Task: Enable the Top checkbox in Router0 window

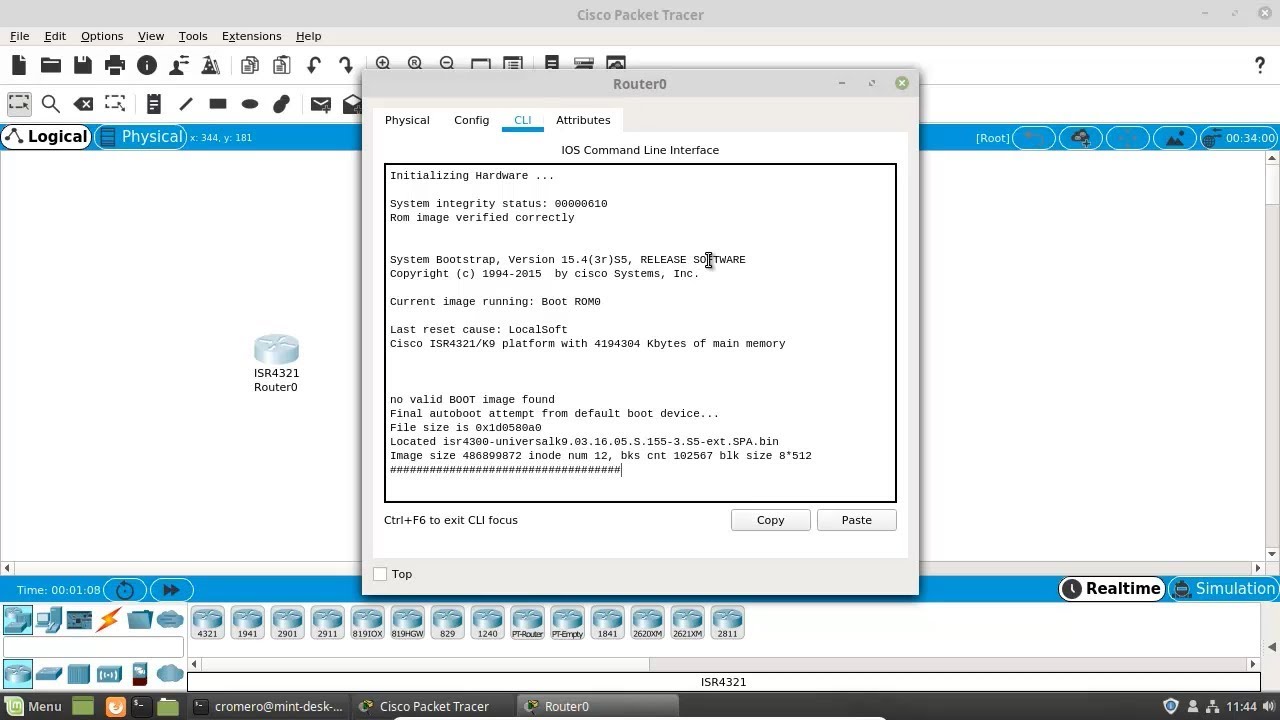Action: pyautogui.click(x=380, y=574)
